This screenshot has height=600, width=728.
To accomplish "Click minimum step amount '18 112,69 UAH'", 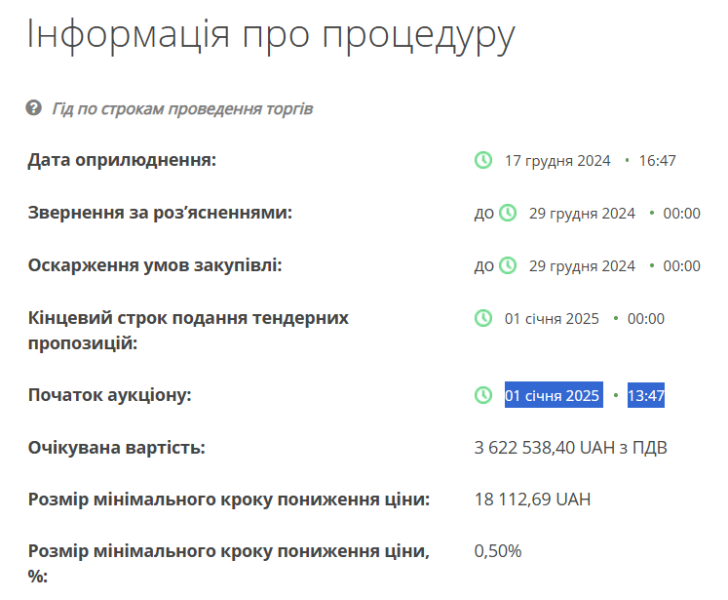I will tap(532, 498).
